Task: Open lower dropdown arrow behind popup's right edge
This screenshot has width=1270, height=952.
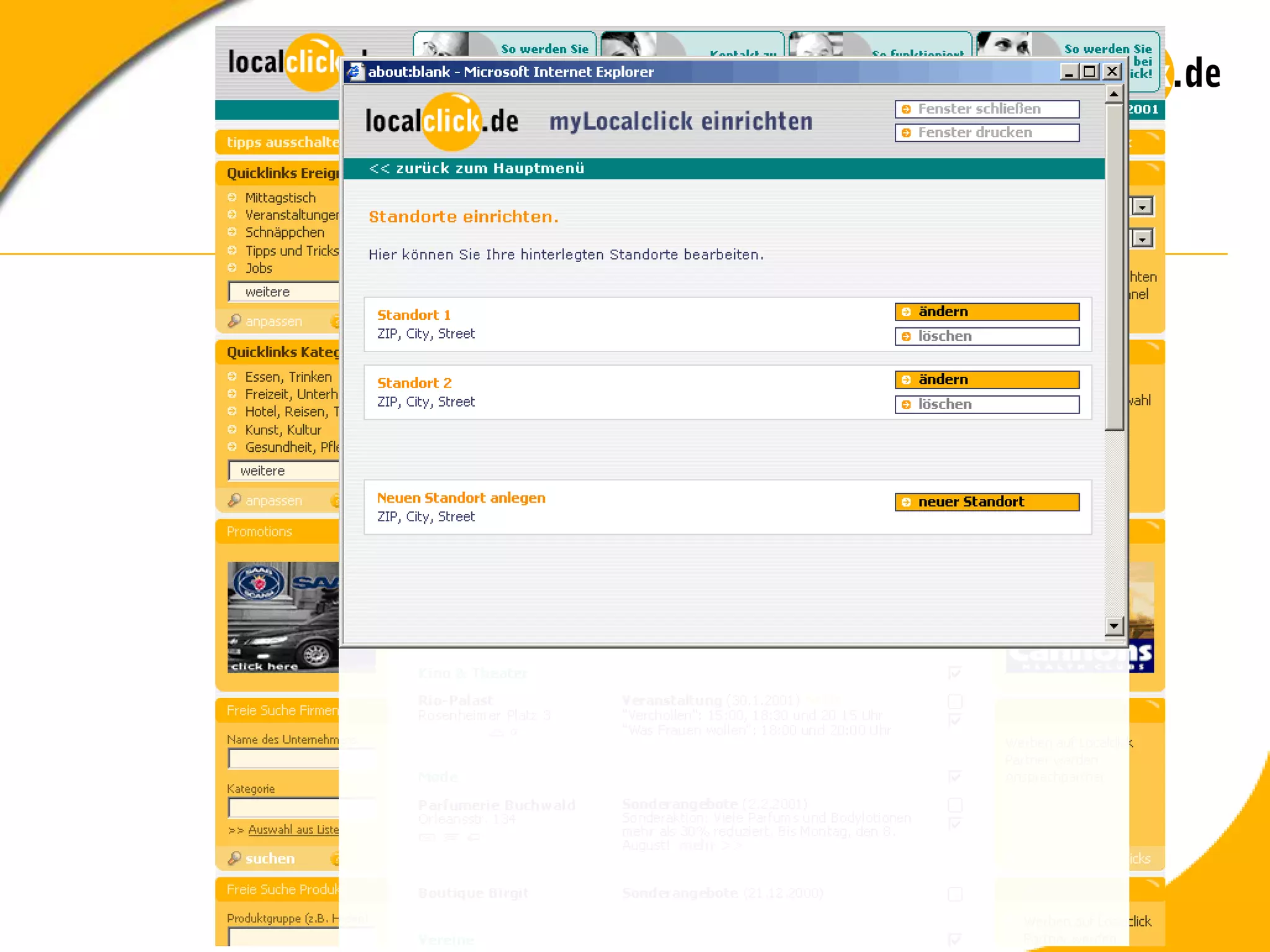Action: pos(1142,239)
